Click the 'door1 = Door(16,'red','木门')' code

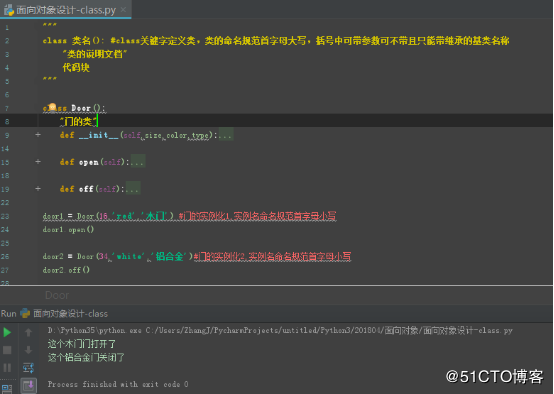[x=108, y=216]
